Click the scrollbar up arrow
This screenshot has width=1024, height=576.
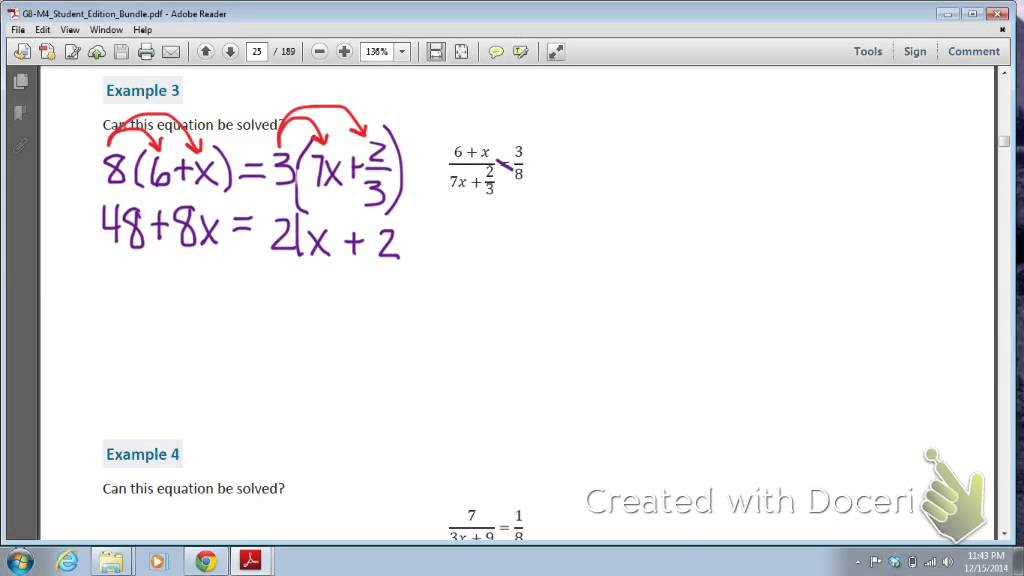(1004, 74)
